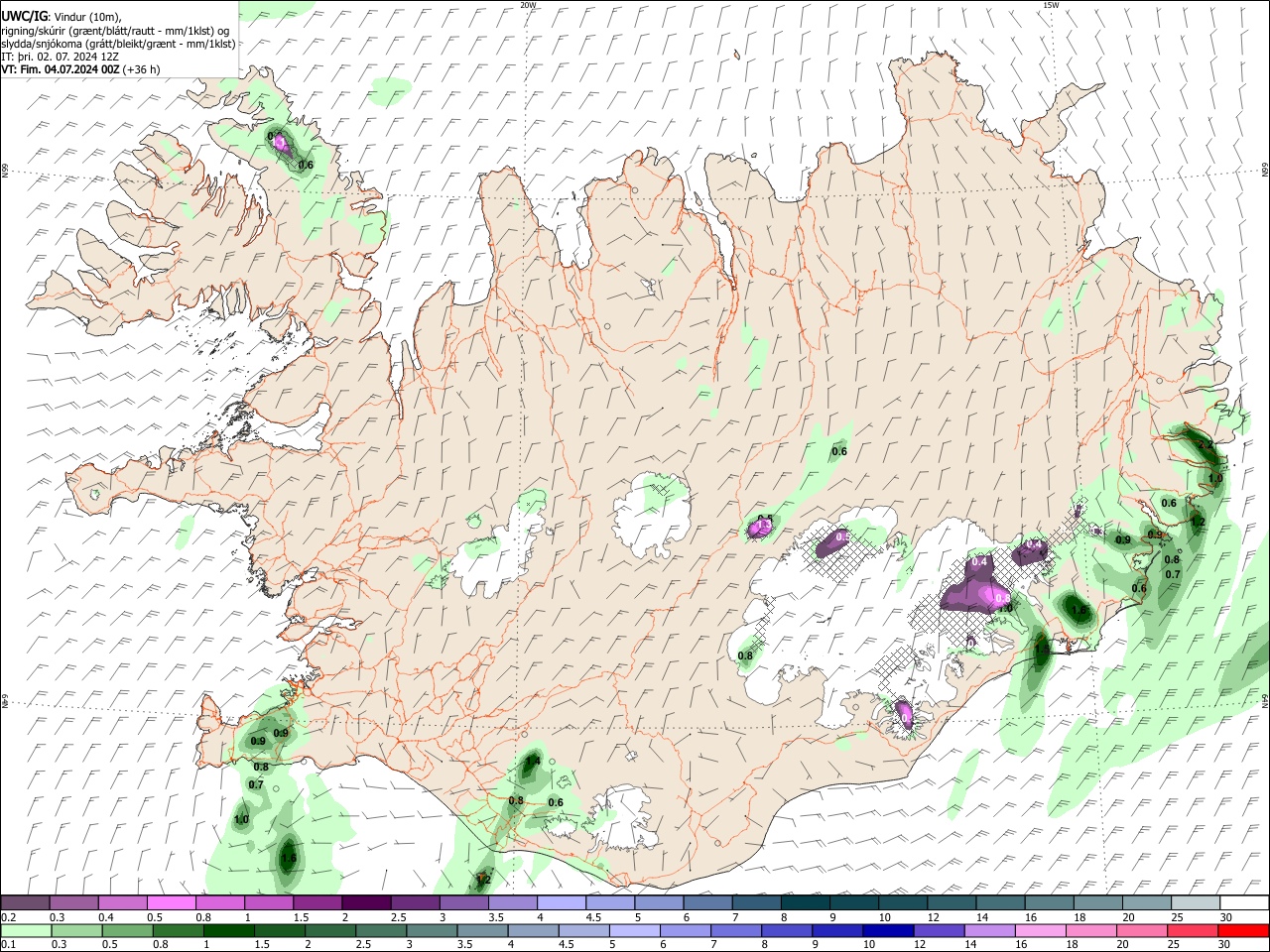Click the 'IT: þri. 02. 07. 2024 12Z' line
The height and width of the screenshot is (952, 1270).
coord(62,57)
